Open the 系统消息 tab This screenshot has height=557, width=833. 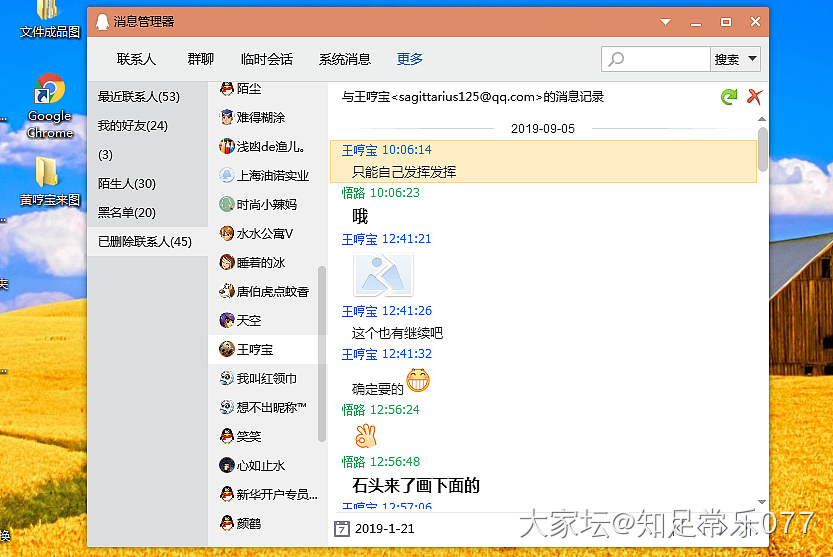[x=345, y=59]
